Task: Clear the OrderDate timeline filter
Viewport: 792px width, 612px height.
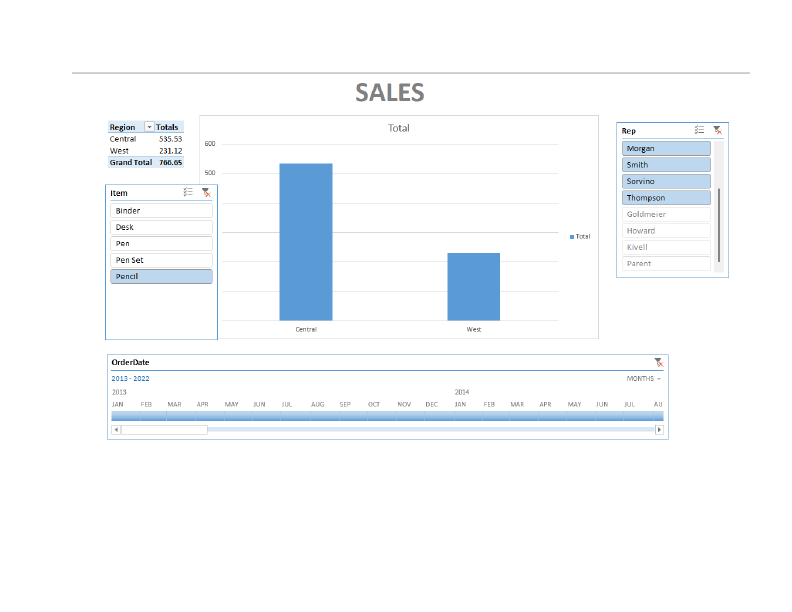Action: coord(658,362)
